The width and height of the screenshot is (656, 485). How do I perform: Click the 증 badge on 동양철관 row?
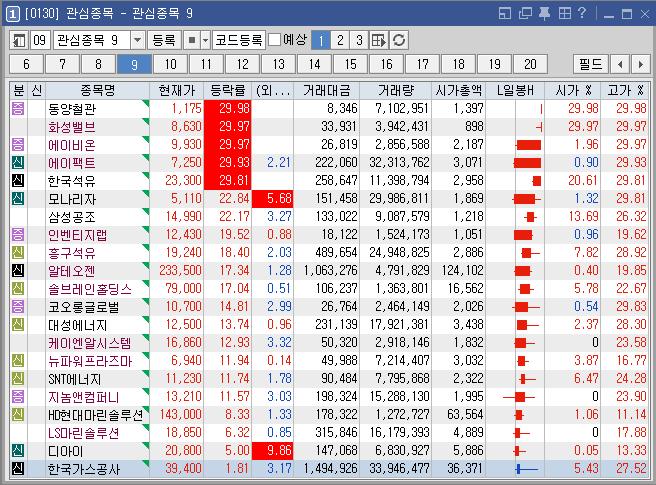(x=18, y=108)
